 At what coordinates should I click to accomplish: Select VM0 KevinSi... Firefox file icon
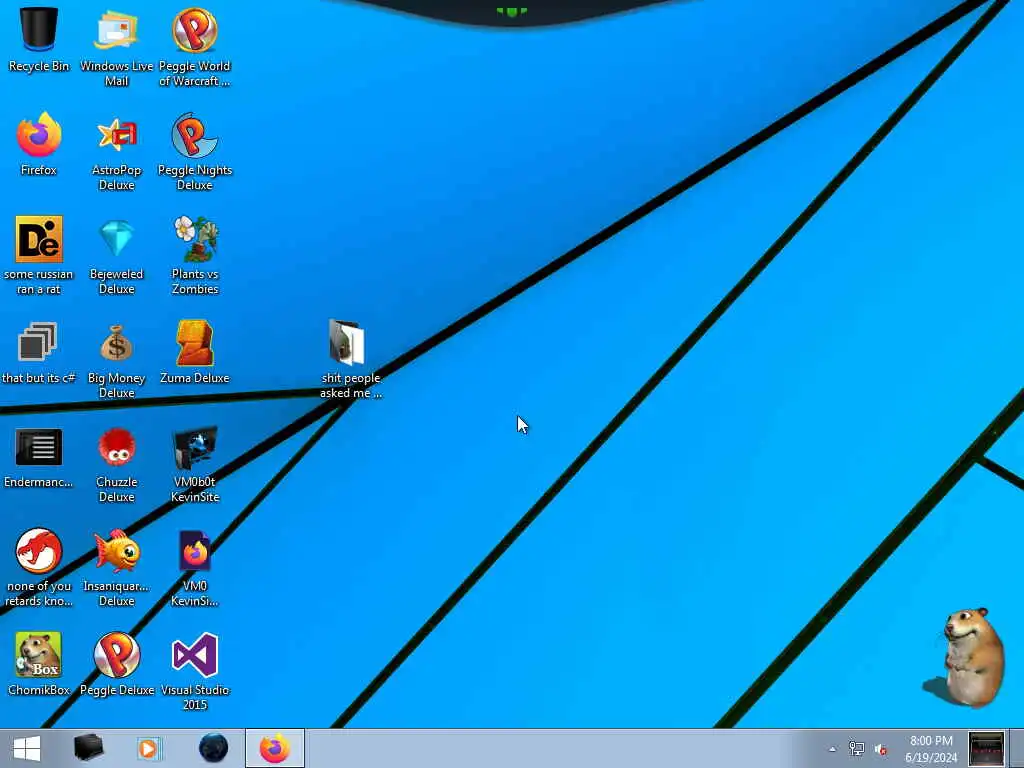195,567
